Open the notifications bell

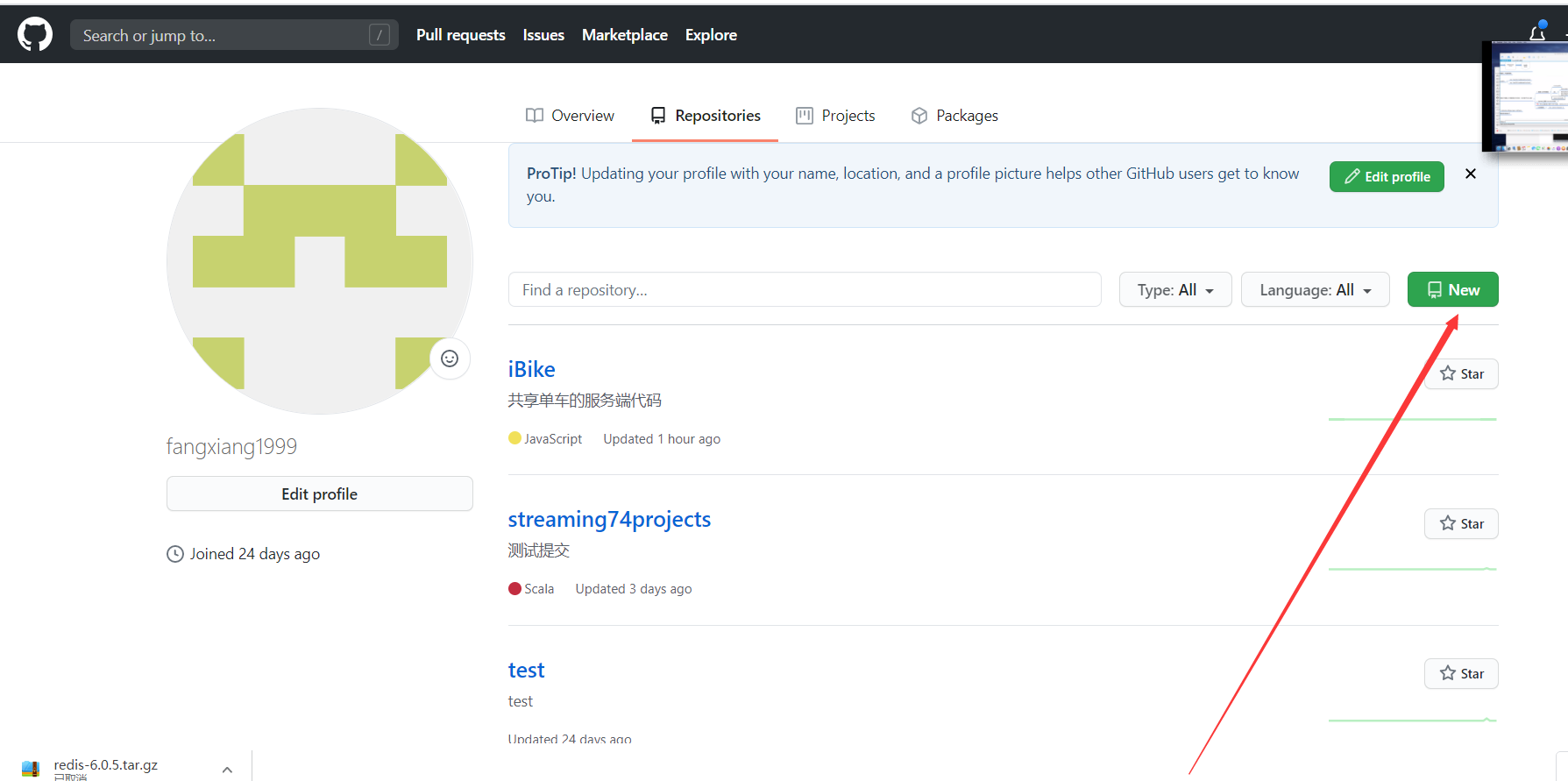[x=1537, y=32]
